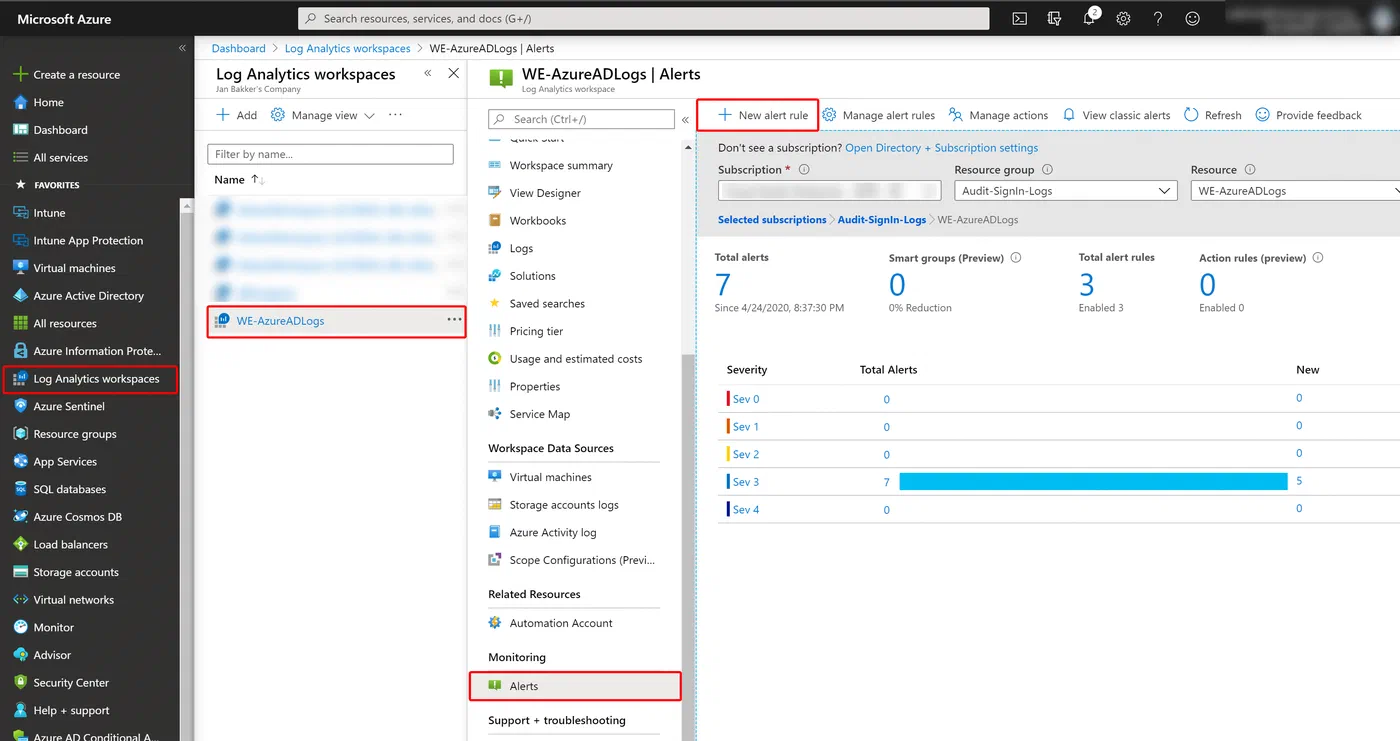Open Azure Sentinel favorite
The image size is (1400, 741).
tap(69, 407)
